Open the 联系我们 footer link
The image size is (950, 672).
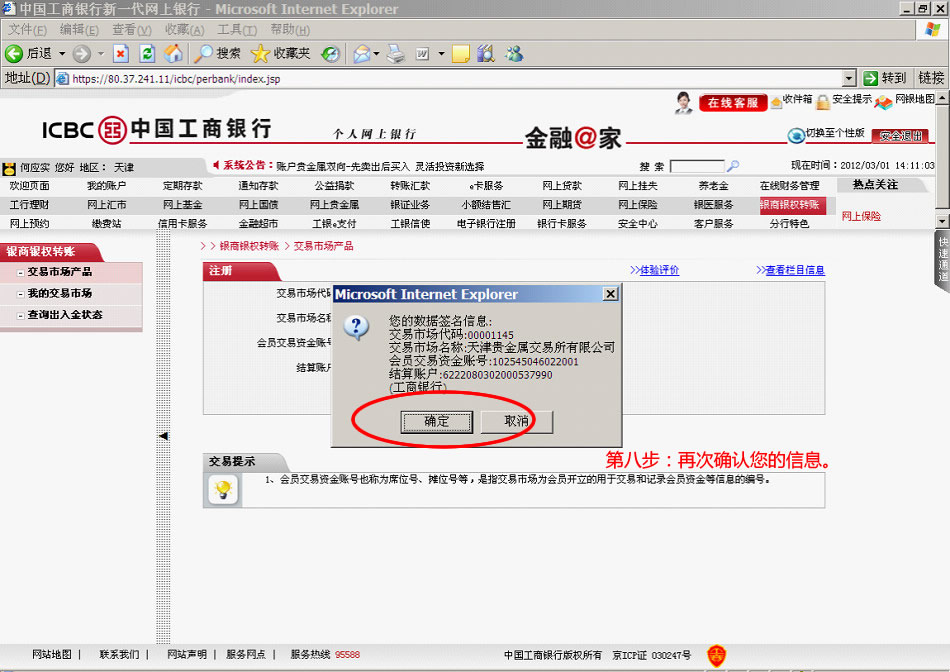[119, 654]
